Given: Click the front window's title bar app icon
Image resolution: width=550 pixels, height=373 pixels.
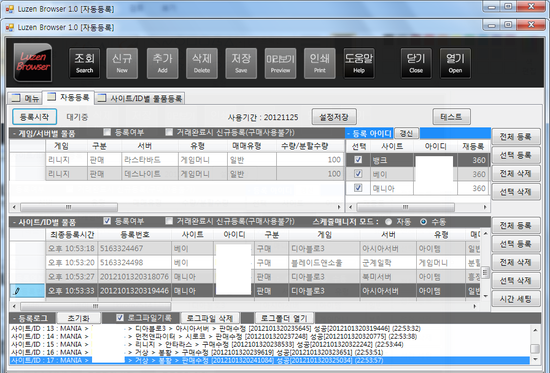Looking at the screenshot, I should [x=10, y=27].
